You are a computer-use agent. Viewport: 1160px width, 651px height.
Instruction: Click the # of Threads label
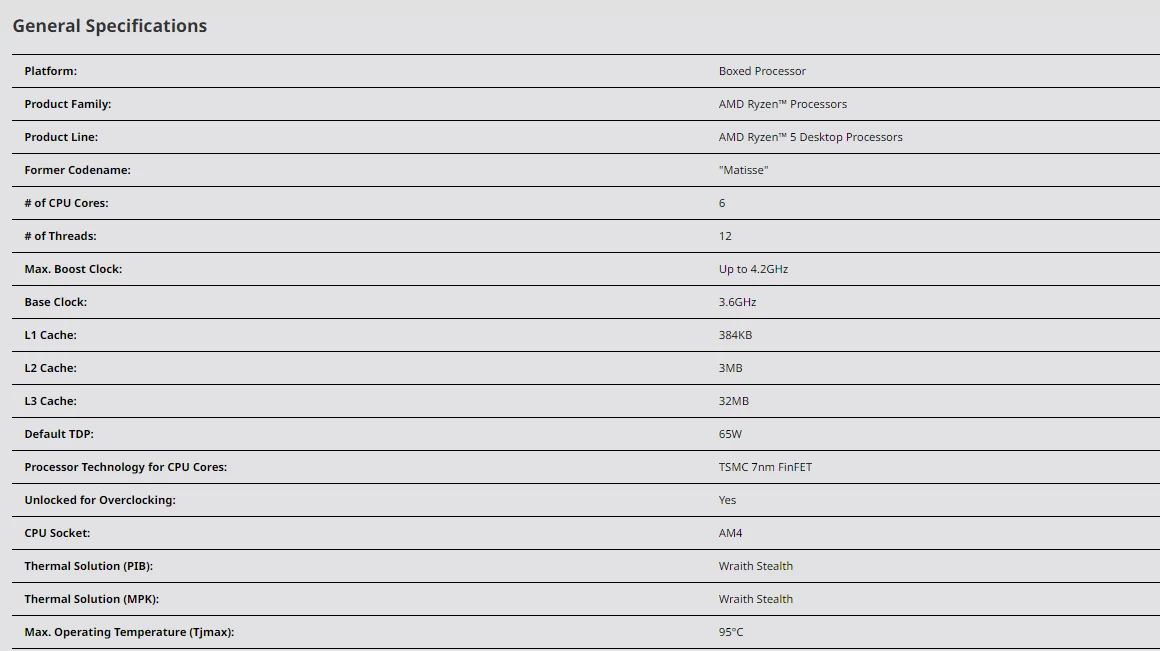60,236
